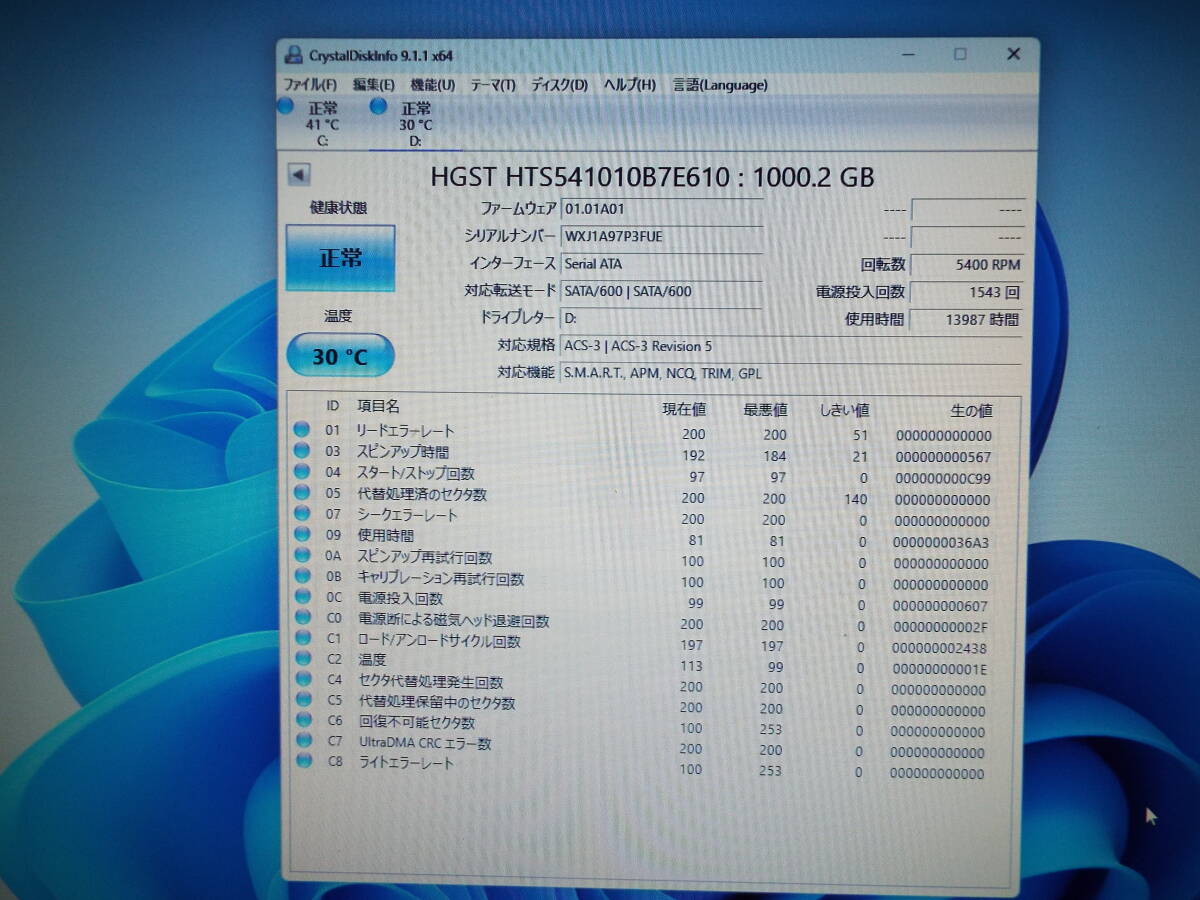1200x900 pixels.
Task: Select the スピンアップ時間 attribute name
Action: [402, 452]
